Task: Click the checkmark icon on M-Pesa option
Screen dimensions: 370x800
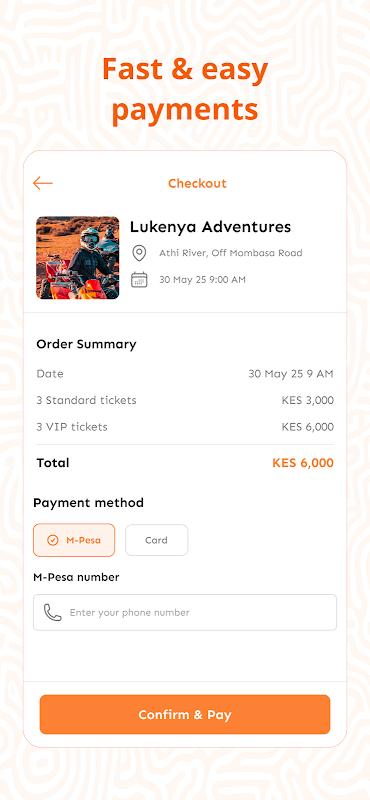Action: coord(53,540)
